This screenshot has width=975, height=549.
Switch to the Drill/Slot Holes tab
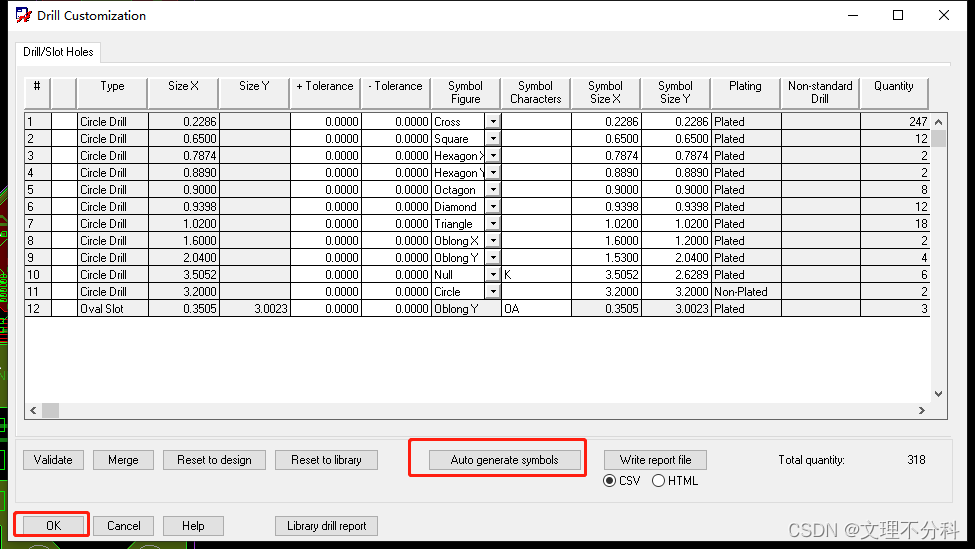pyautogui.click(x=58, y=52)
